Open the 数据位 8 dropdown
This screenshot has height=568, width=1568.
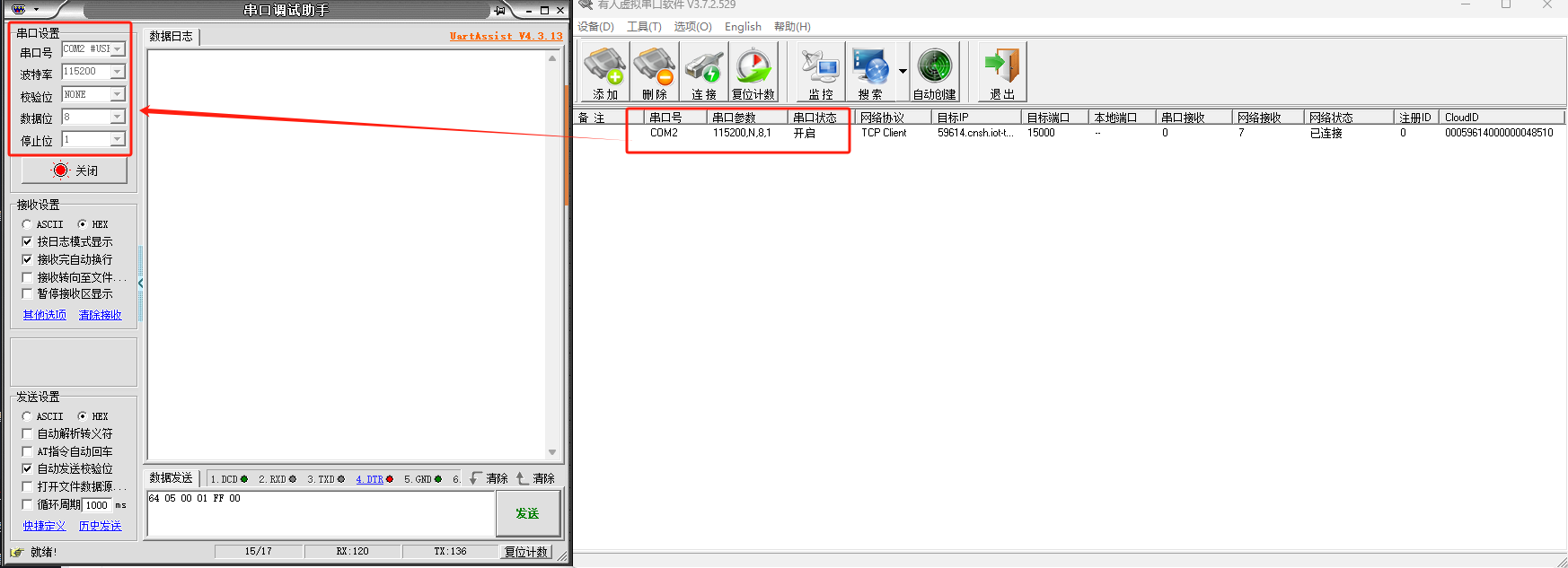[118, 117]
